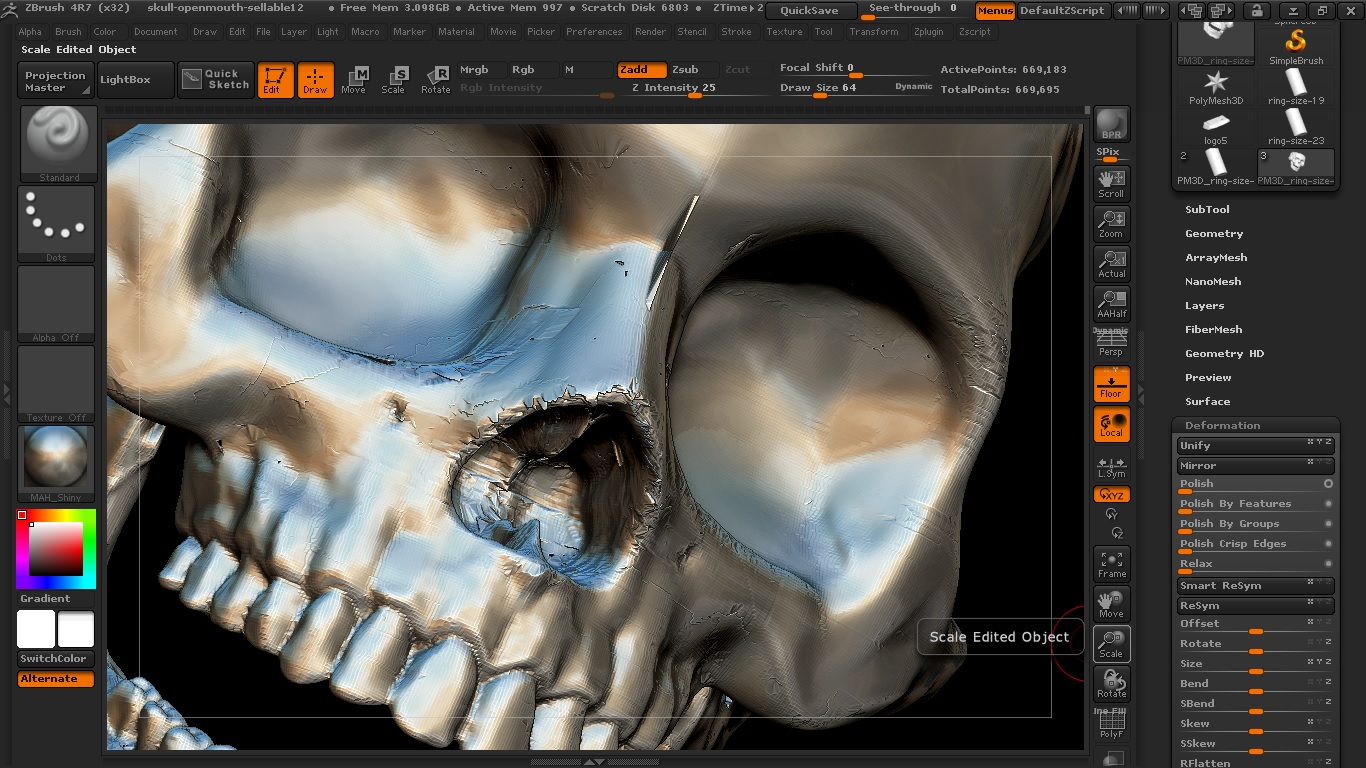Toggle the Floor grid button
Screen dimensions: 1366x768
coord(1111,383)
